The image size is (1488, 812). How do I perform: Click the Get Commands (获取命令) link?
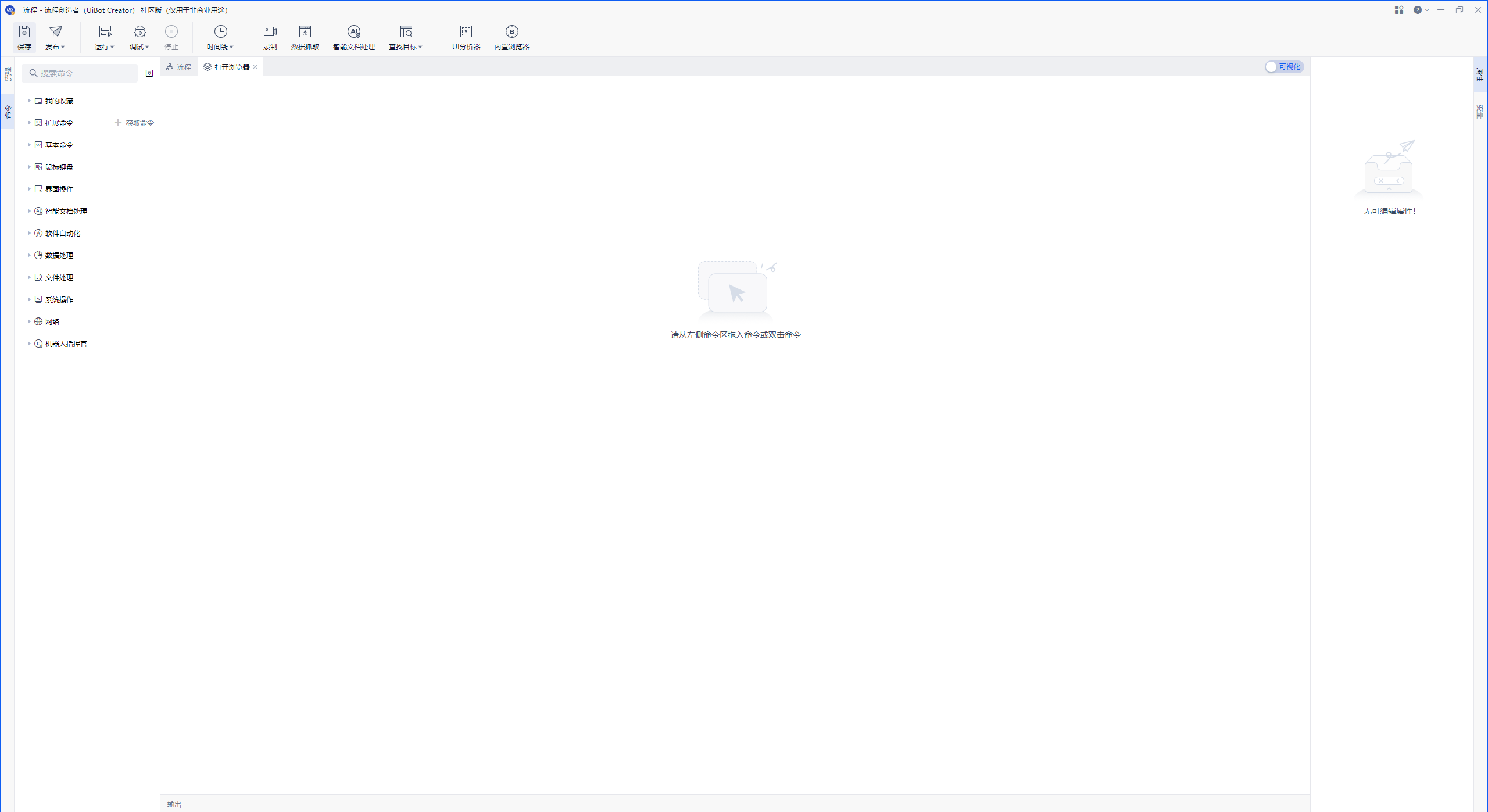[x=134, y=123]
